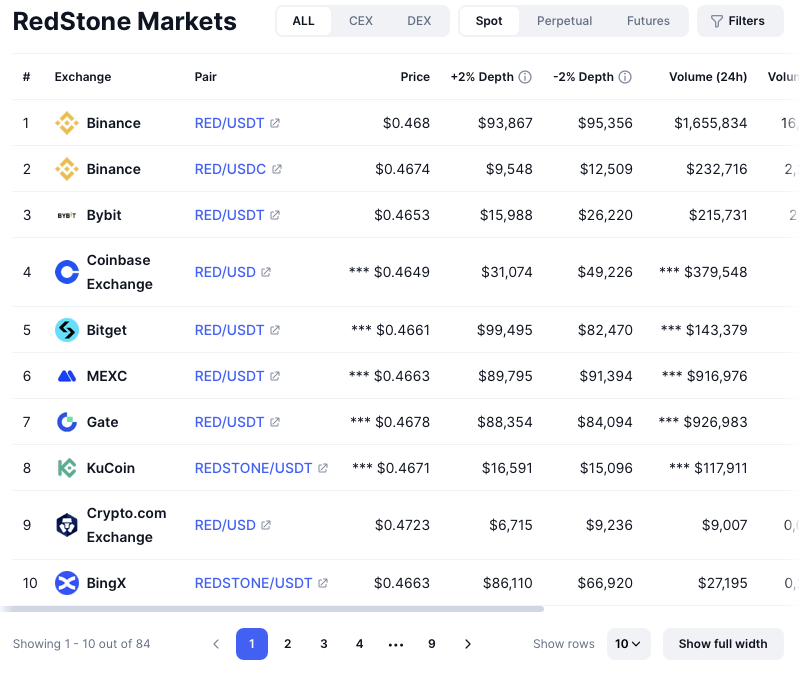This screenshot has width=800, height=675.
Task: Jump to page 9
Action: coord(432,644)
